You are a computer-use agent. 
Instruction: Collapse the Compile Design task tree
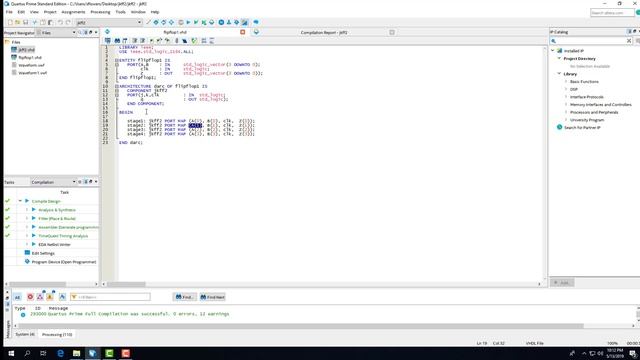[20, 201]
